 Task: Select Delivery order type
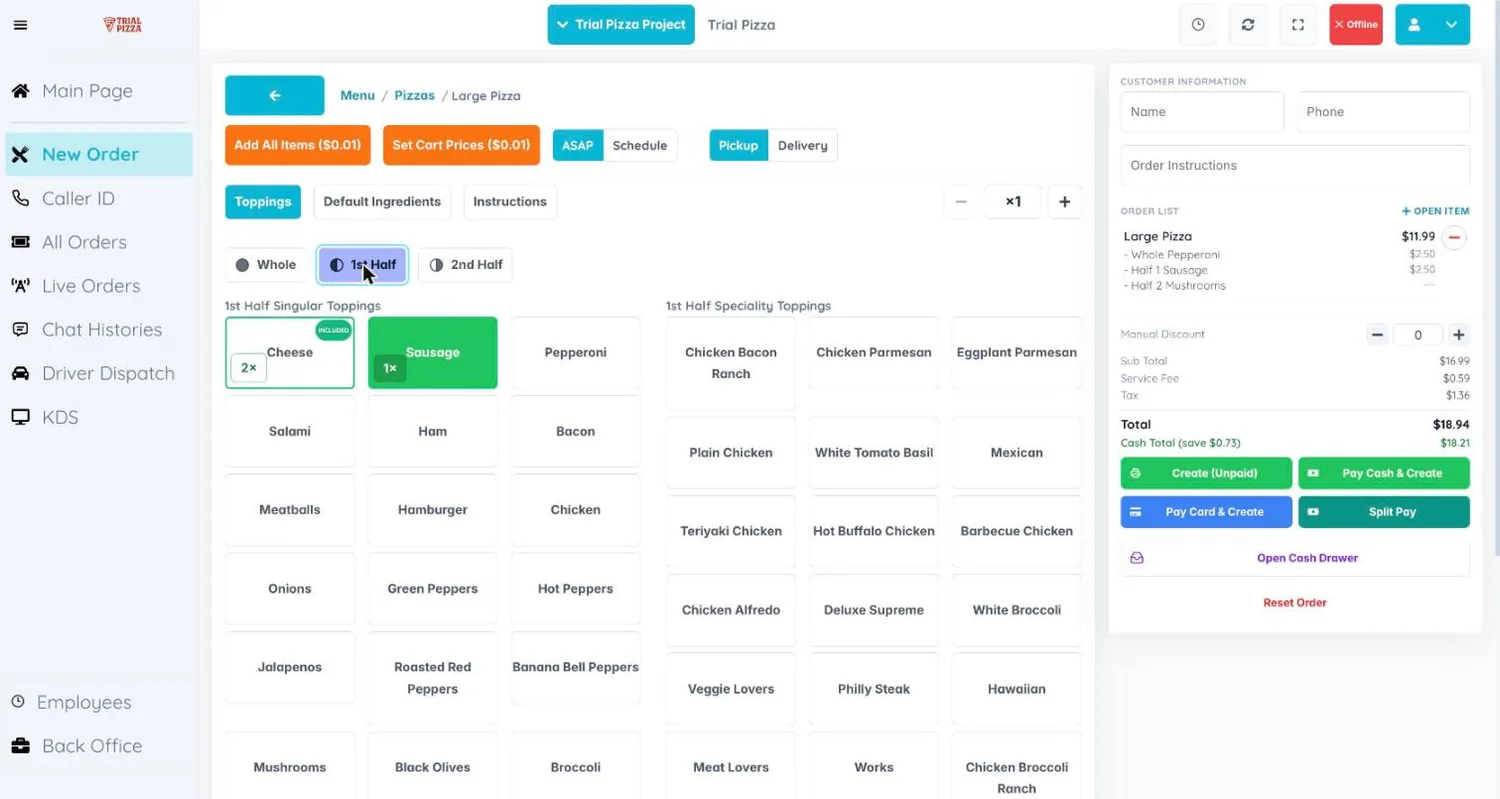coord(802,145)
